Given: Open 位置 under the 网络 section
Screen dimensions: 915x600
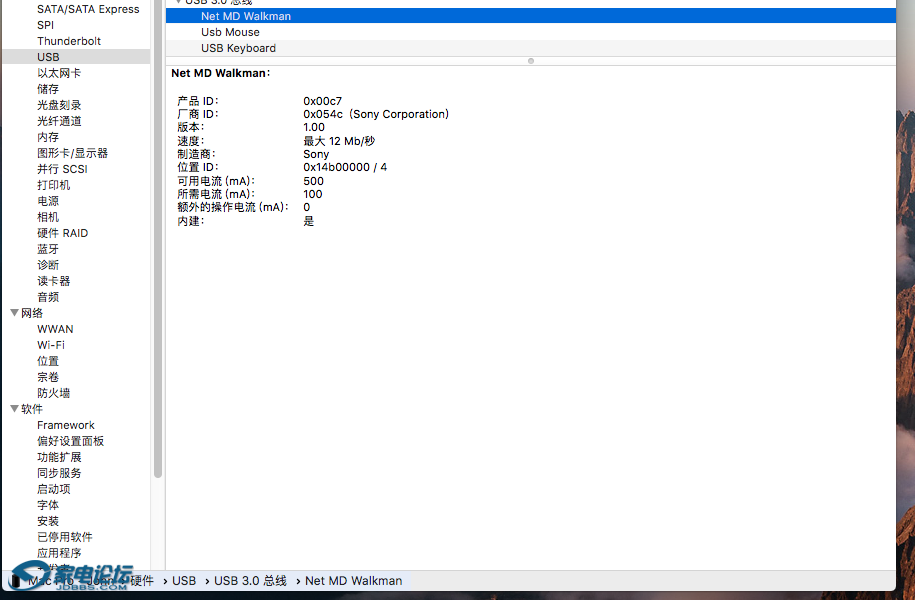Looking at the screenshot, I should (48, 361).
